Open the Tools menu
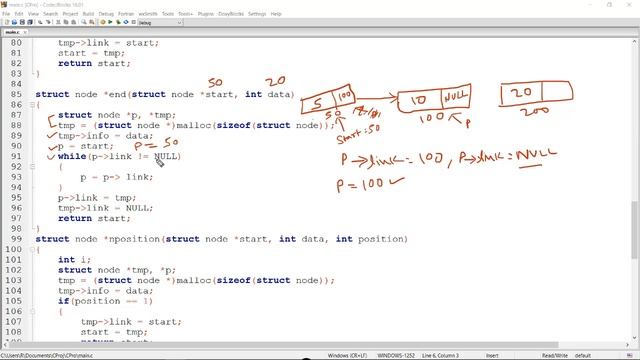Viewport: 640px width, 360px height. (168, 14)
